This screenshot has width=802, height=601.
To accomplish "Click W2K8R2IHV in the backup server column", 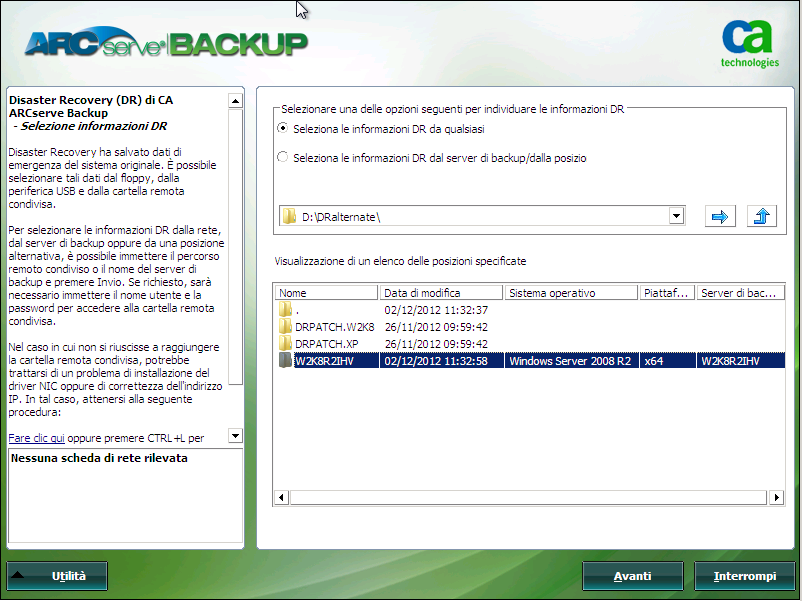I will tap(730, 361).
